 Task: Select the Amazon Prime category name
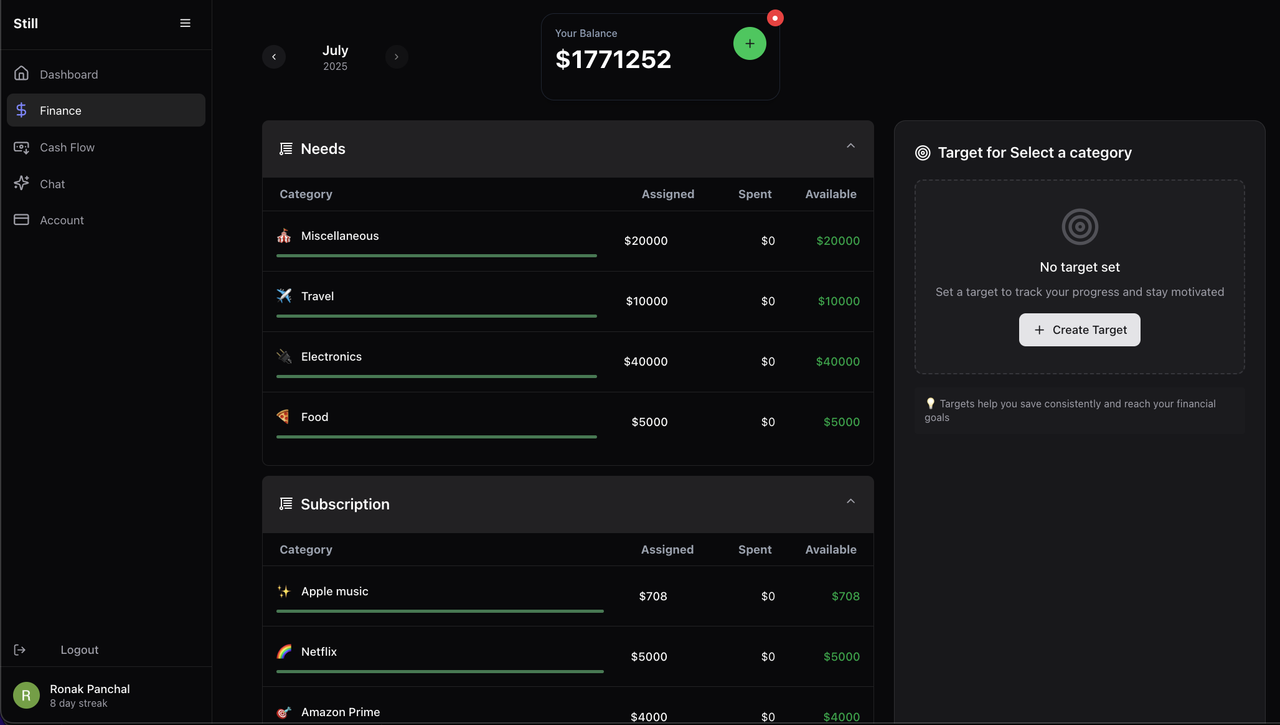tap(340, 712)
